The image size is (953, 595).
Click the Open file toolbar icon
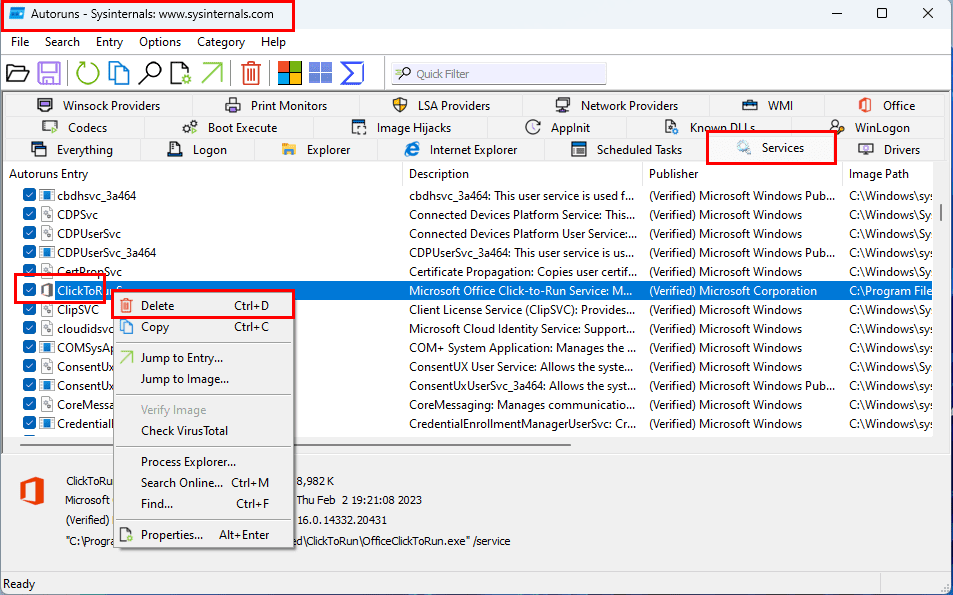pos(18,74)
